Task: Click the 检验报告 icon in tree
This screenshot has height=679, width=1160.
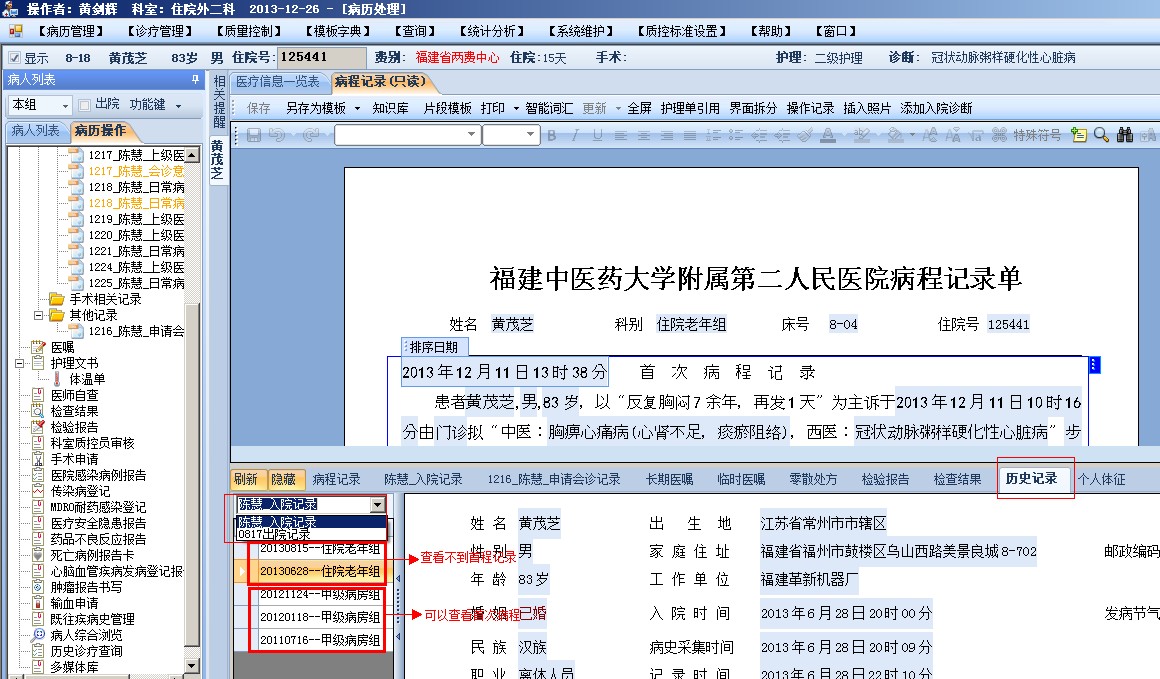Action: pos(38,427)
